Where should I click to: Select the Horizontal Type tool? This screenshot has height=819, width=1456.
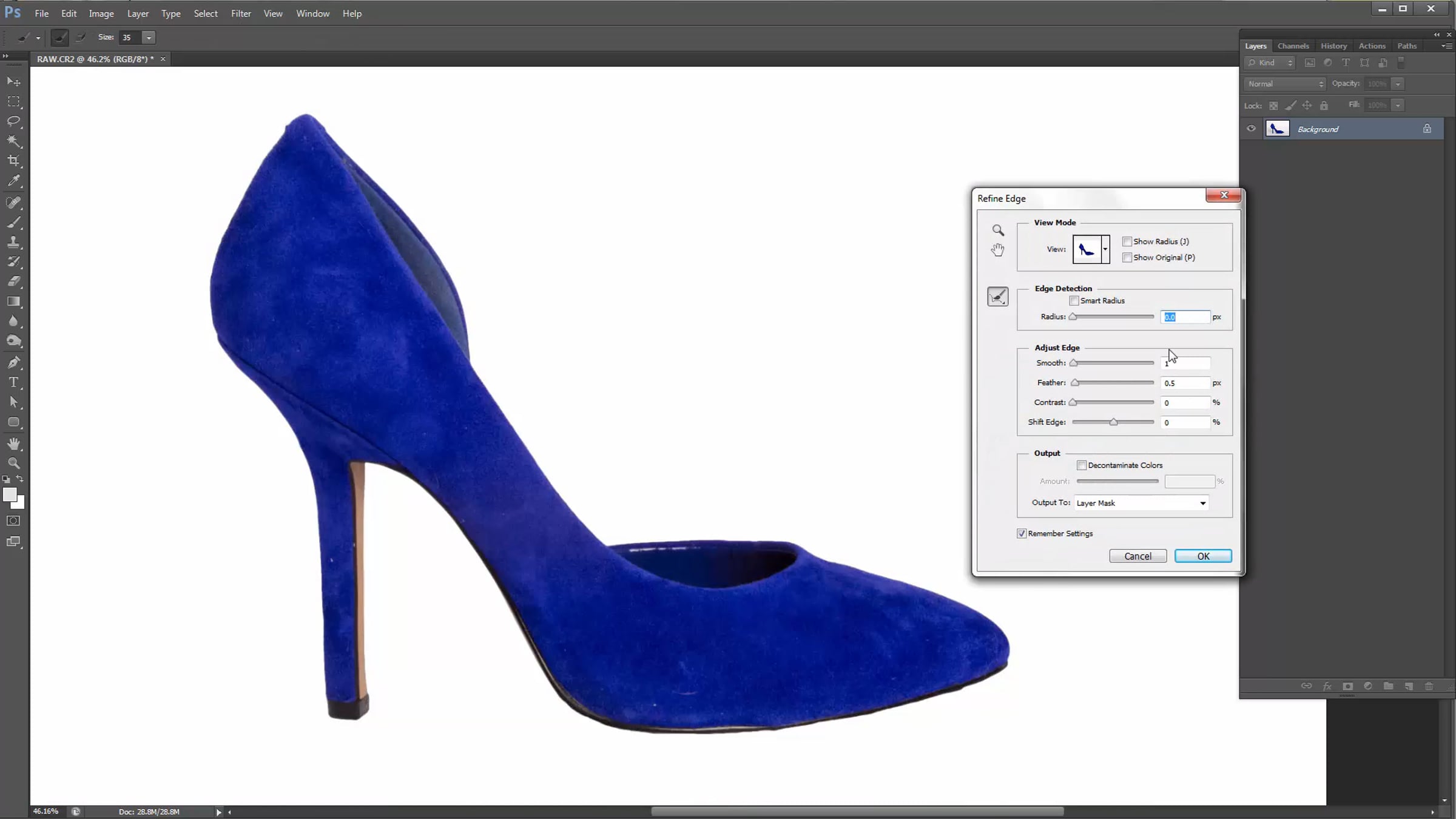(x=13, y=382)
